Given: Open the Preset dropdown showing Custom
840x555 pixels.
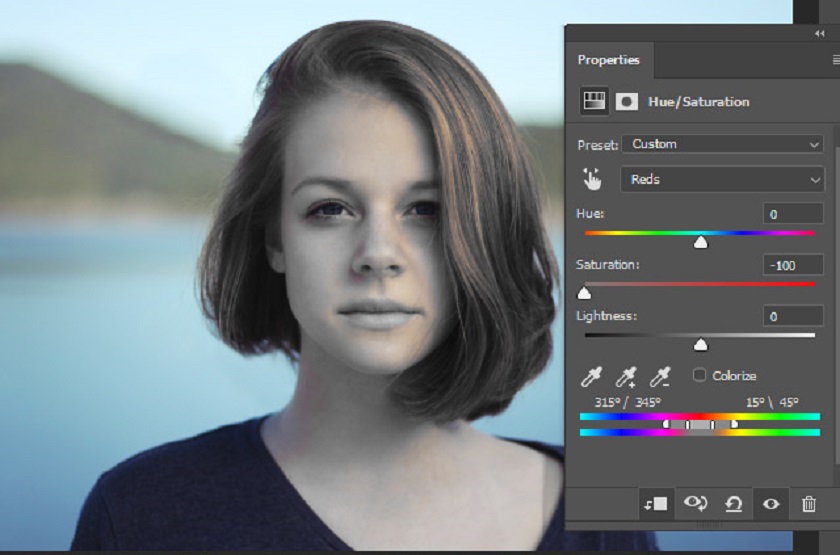Looking at the screenshot, I should (722, 144).
